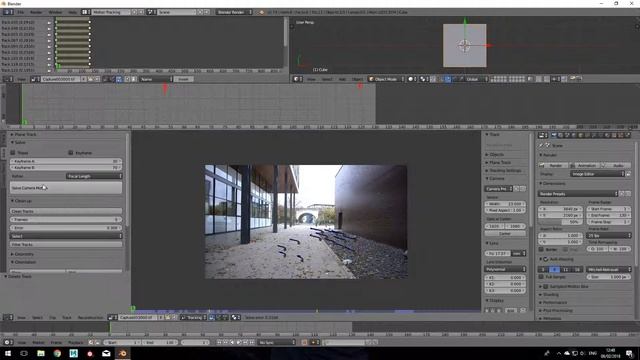
Task: Open the Render menu in top bar
Action: pyautogui.click(x=36, y=12)
